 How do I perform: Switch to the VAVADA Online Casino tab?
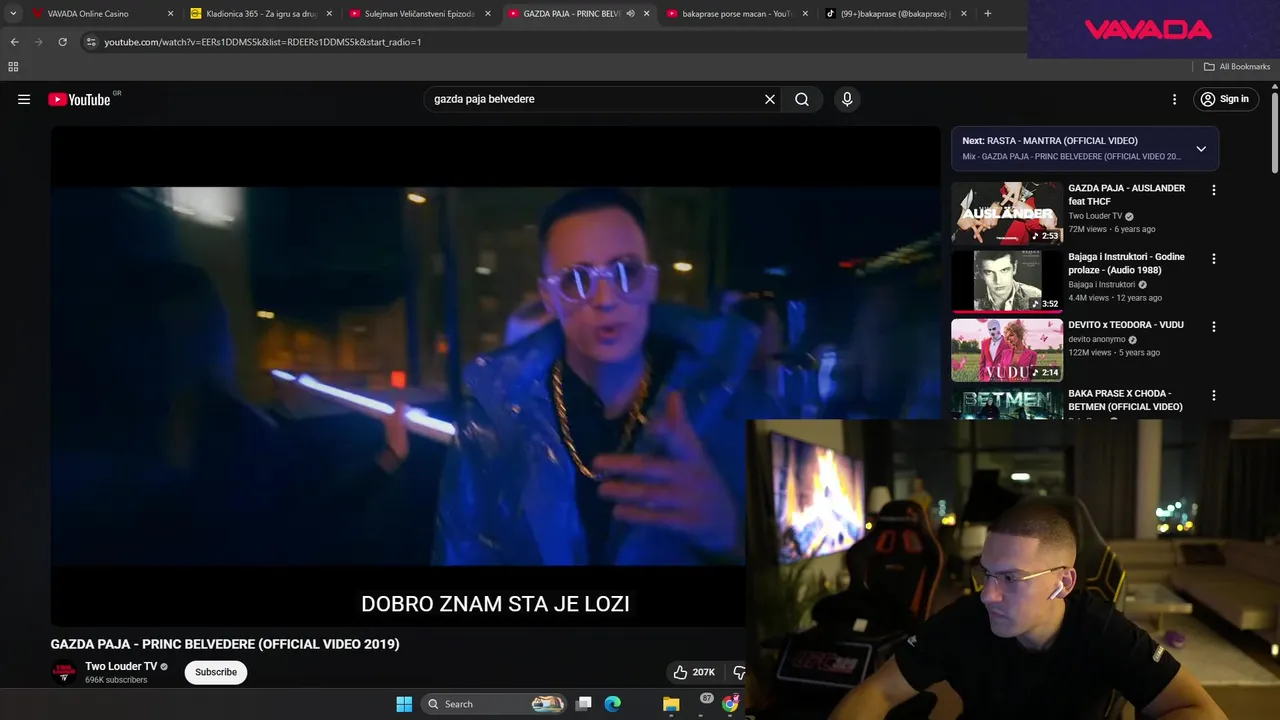[x=102, y=14]
